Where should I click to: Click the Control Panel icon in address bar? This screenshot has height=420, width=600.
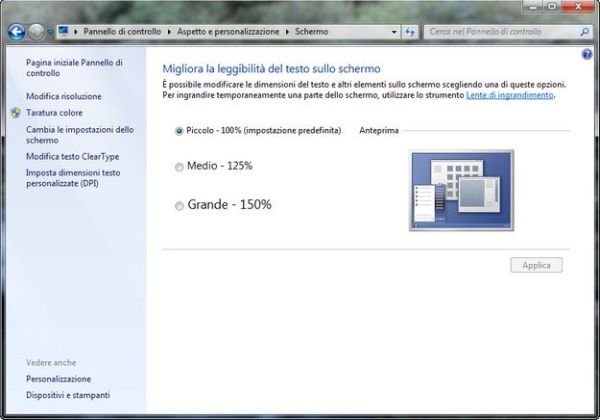pyautogui.click(x=64, y=31)
